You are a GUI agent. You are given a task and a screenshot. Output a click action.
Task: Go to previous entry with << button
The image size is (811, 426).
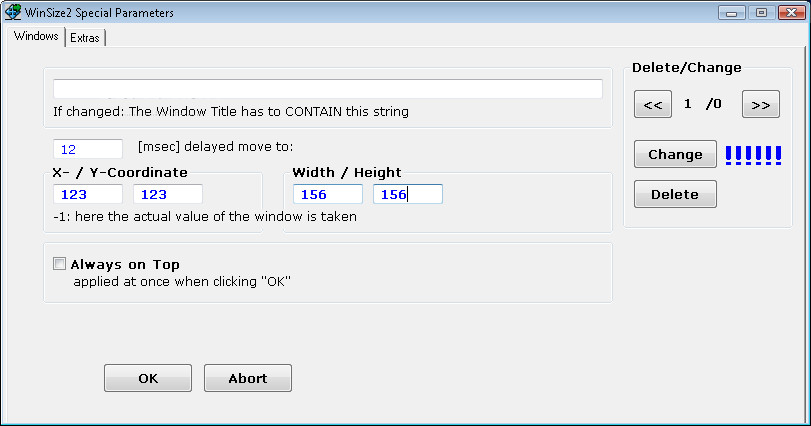(653, 104)
